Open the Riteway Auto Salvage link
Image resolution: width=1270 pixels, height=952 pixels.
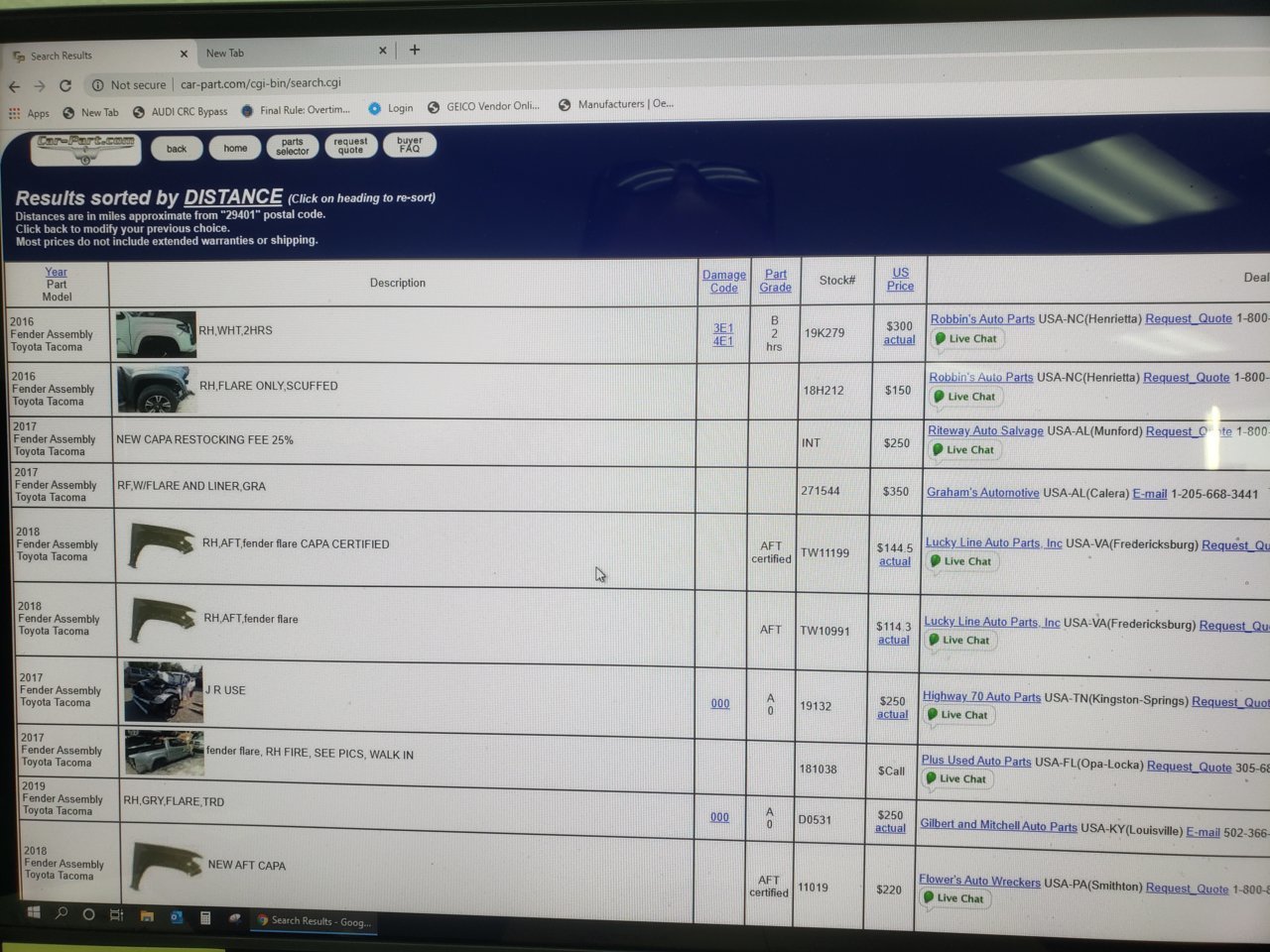tap(985, 430)
